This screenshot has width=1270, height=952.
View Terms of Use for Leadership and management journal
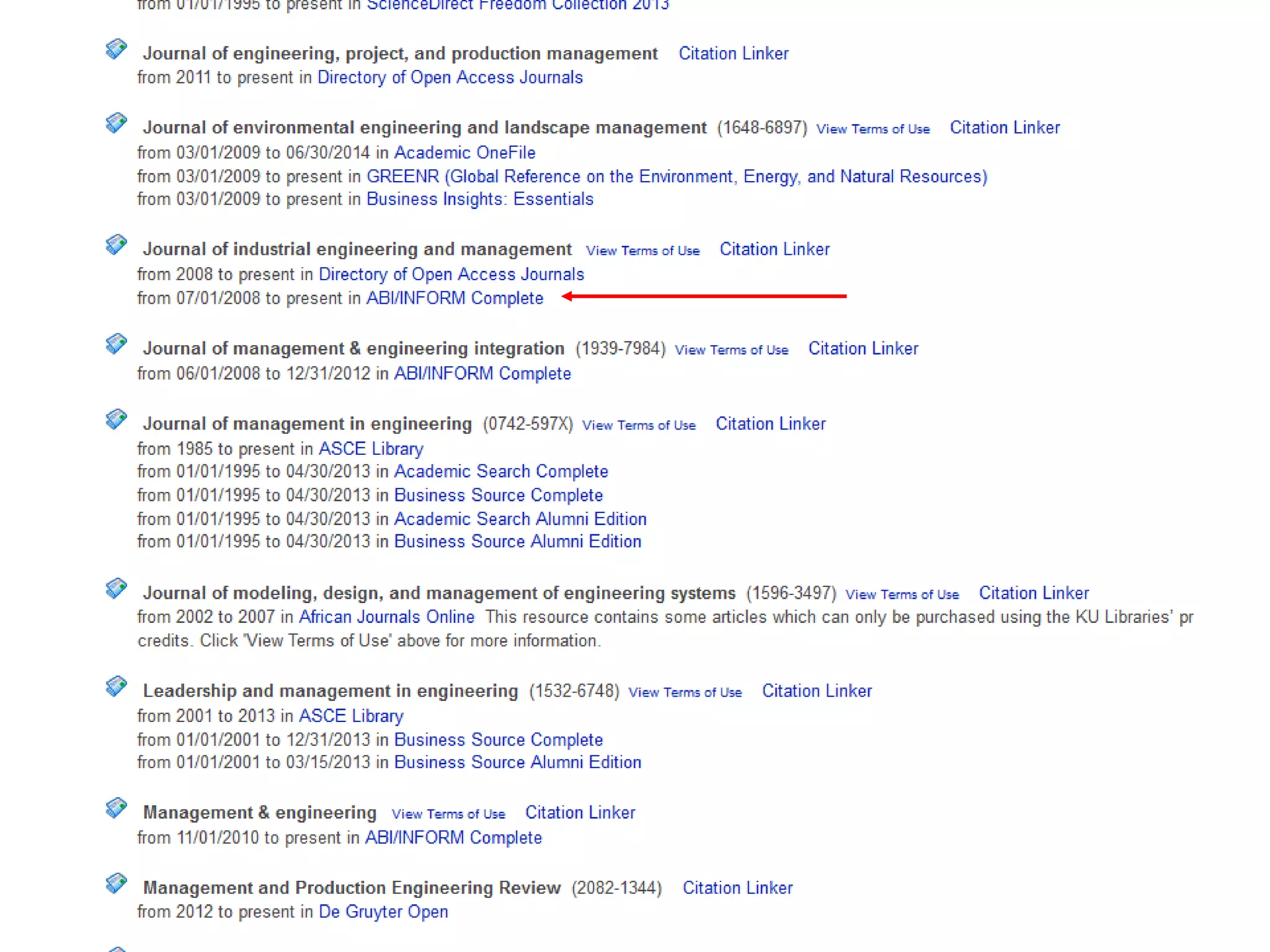click(685, 692)
